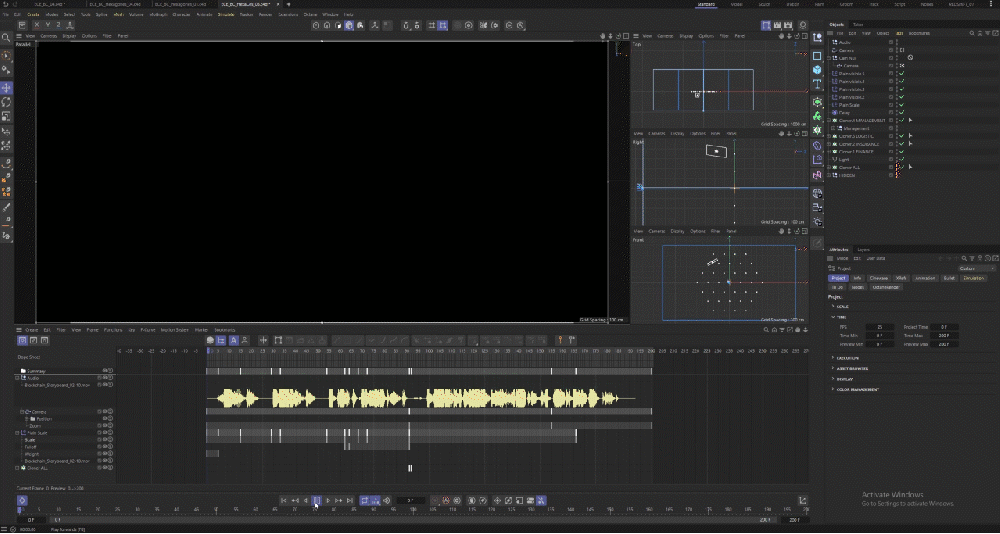Select Management object in Objects manager
The image size is (1000, 534).
(x=857, y=128)
